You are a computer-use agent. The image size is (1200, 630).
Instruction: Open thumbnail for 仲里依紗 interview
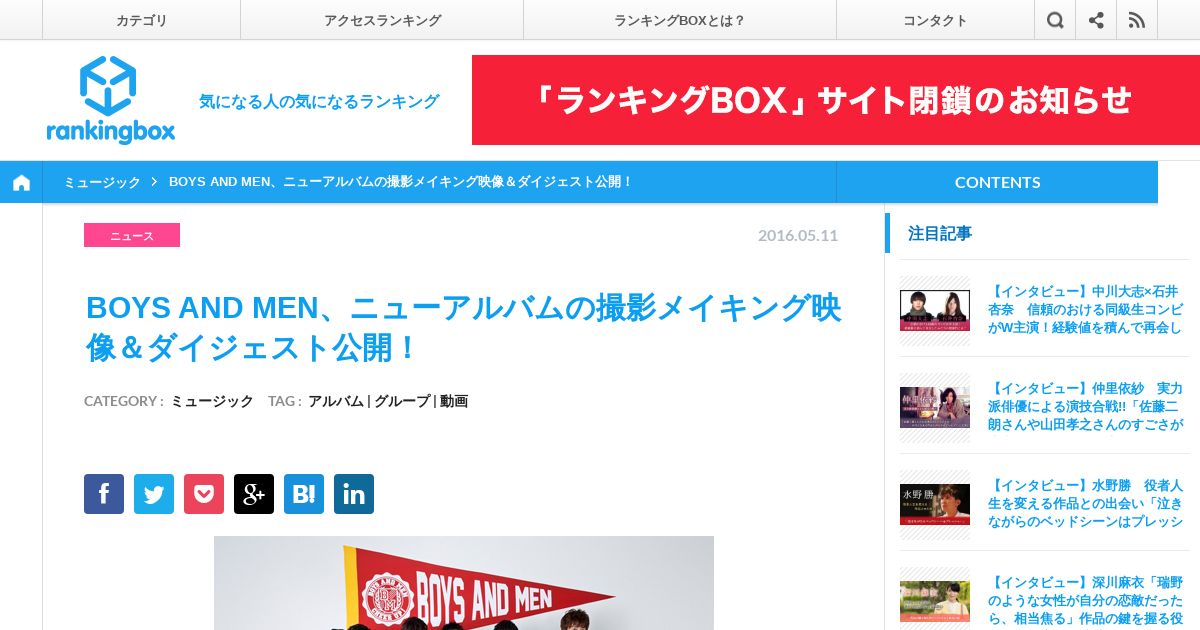pos(935,407)
